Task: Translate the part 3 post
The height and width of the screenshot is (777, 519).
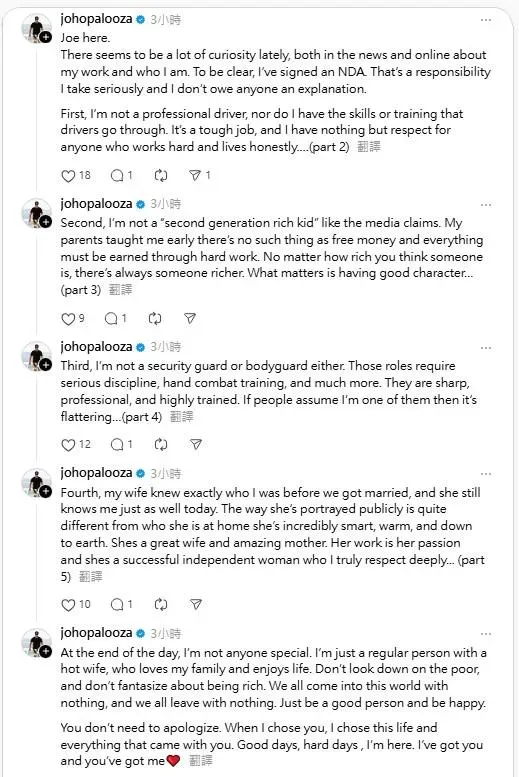Action: coord(120,290)
